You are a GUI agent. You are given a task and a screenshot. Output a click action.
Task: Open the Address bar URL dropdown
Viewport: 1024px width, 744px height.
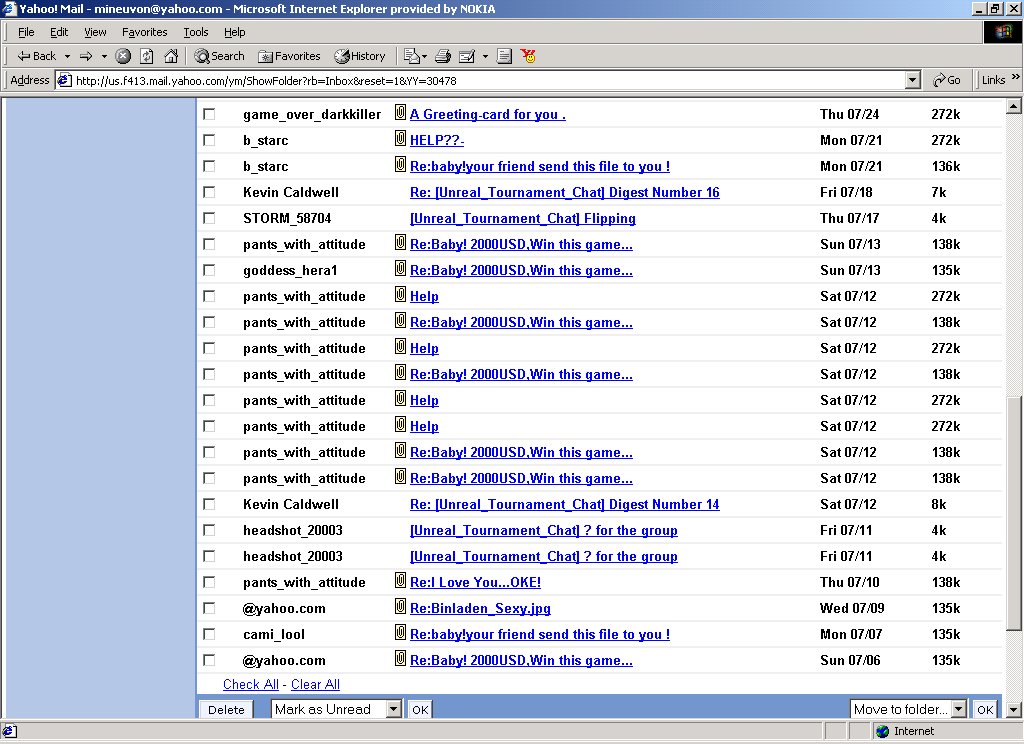[913, 80]
